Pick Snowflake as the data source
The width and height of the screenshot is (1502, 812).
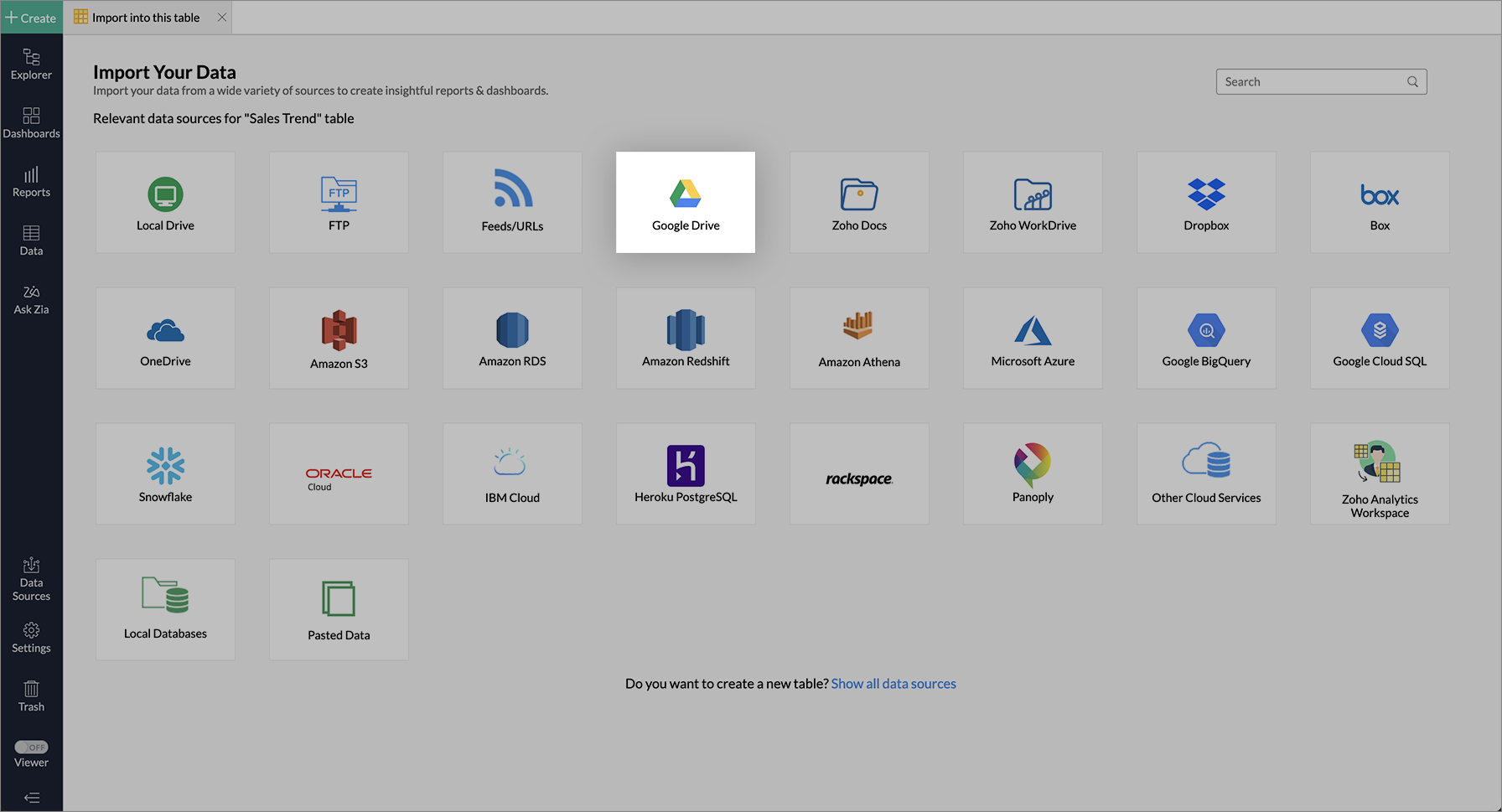coord(165,473)
